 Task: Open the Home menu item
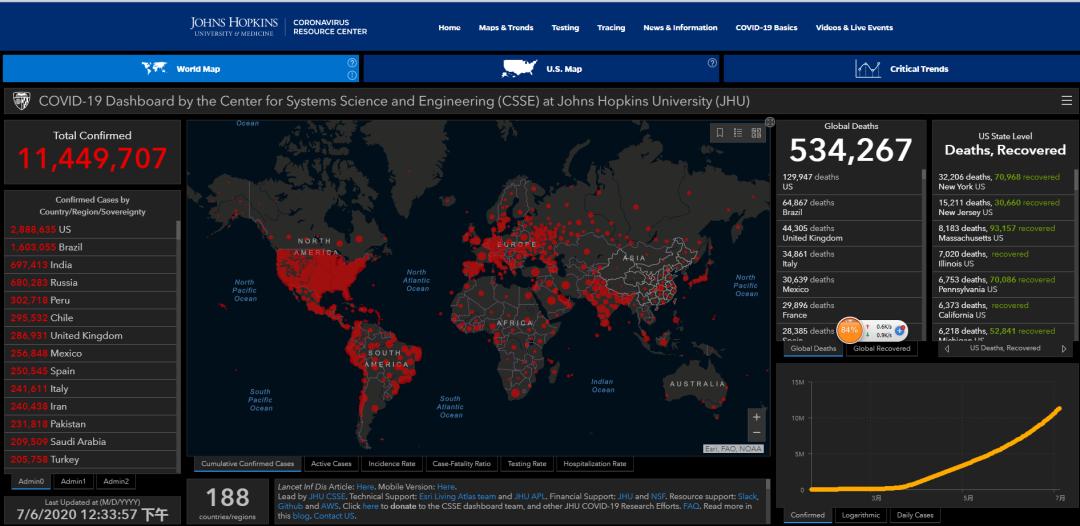pyautogui.click(x=449, y=28)
